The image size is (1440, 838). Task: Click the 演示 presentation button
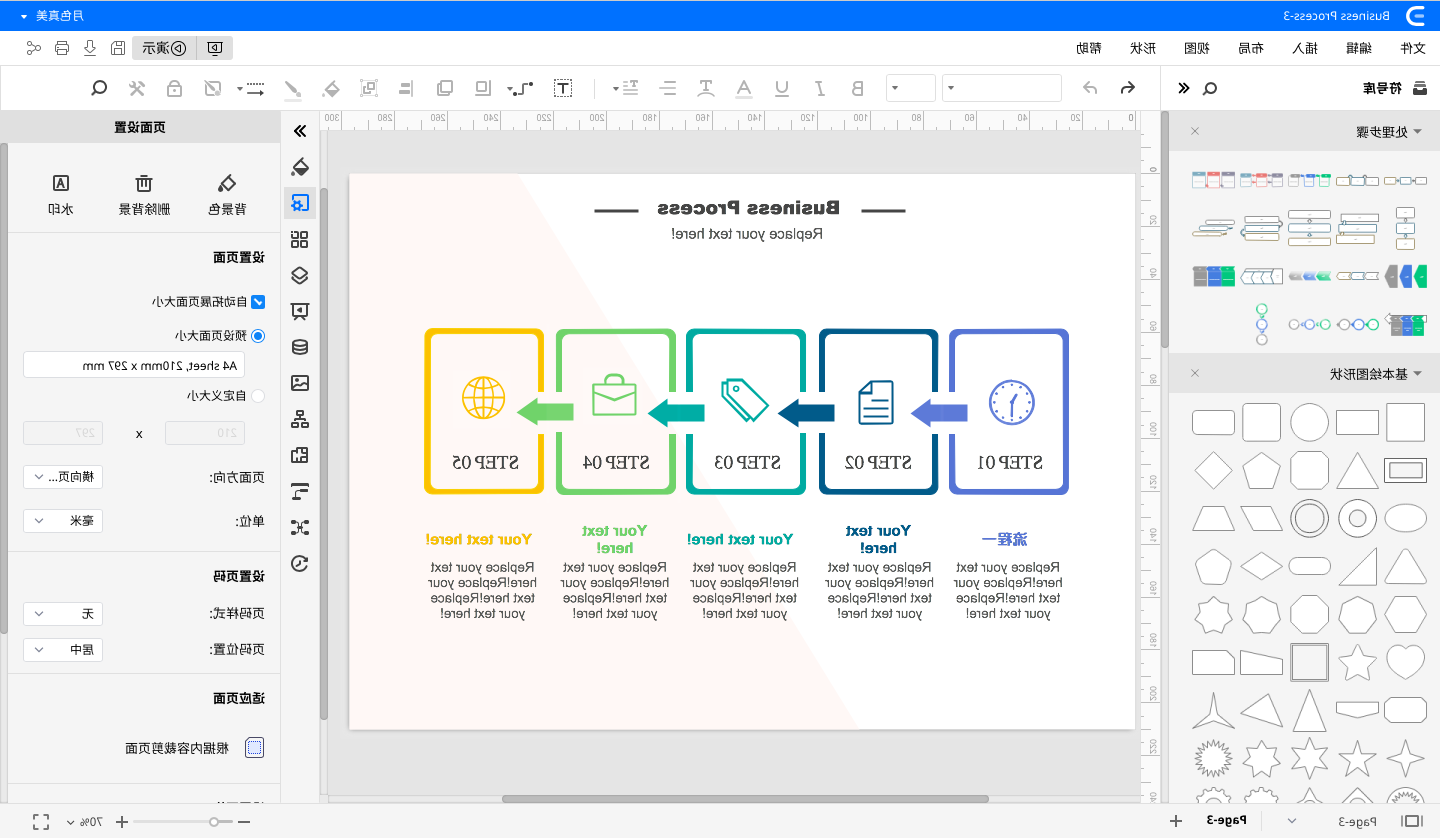pyautogui.click(x=163, y=48)
